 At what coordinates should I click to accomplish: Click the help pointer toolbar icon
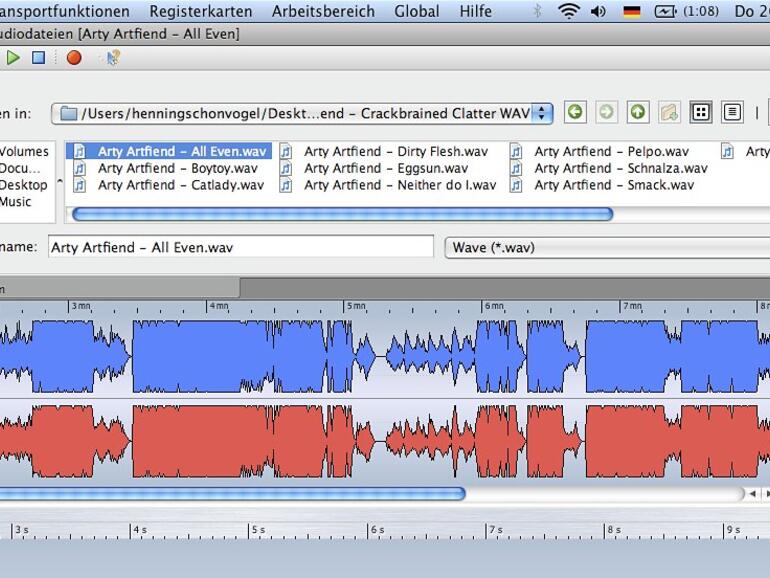point(112,58)
